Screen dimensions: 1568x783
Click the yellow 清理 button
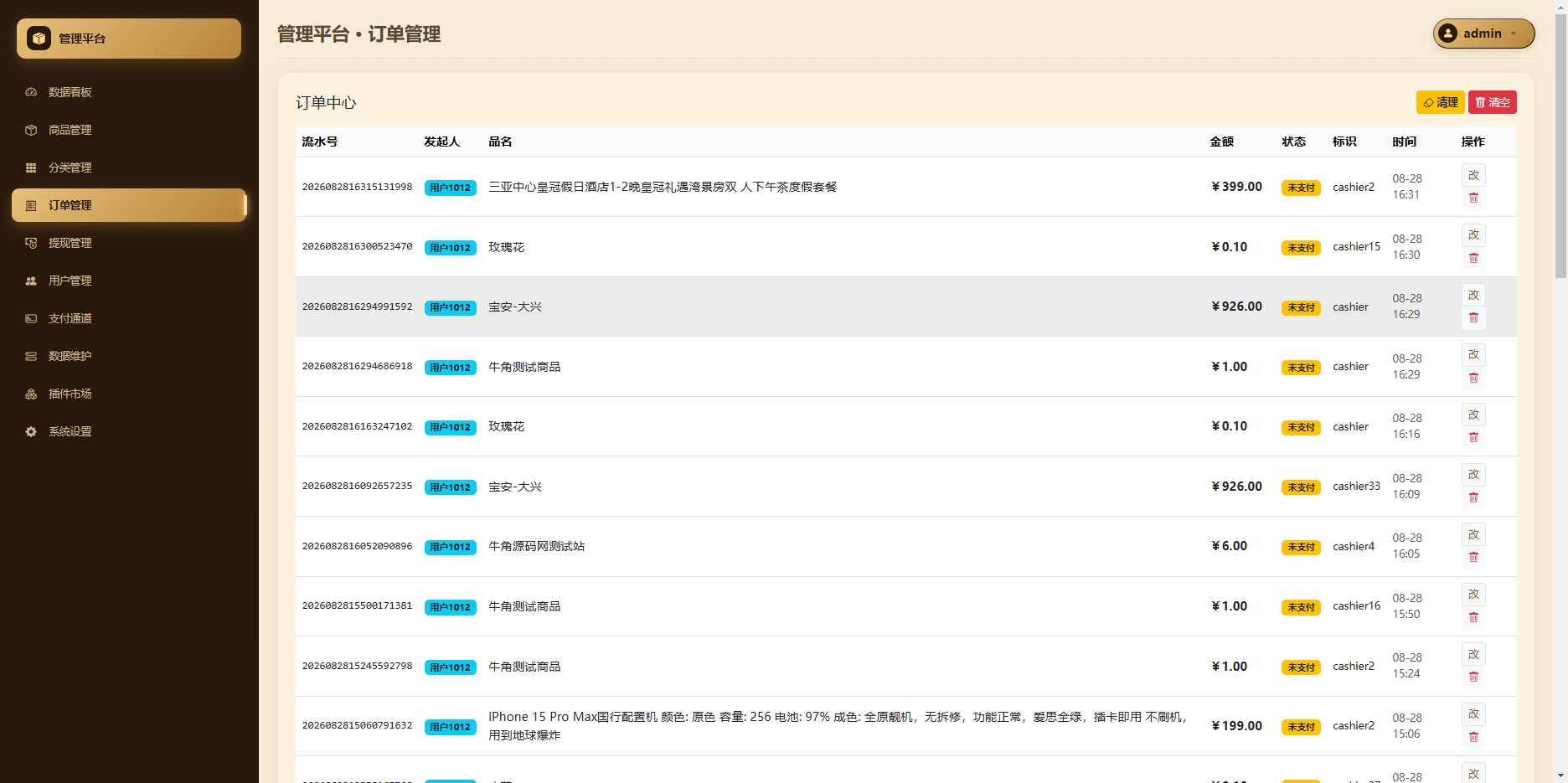tap(1440, 102)
